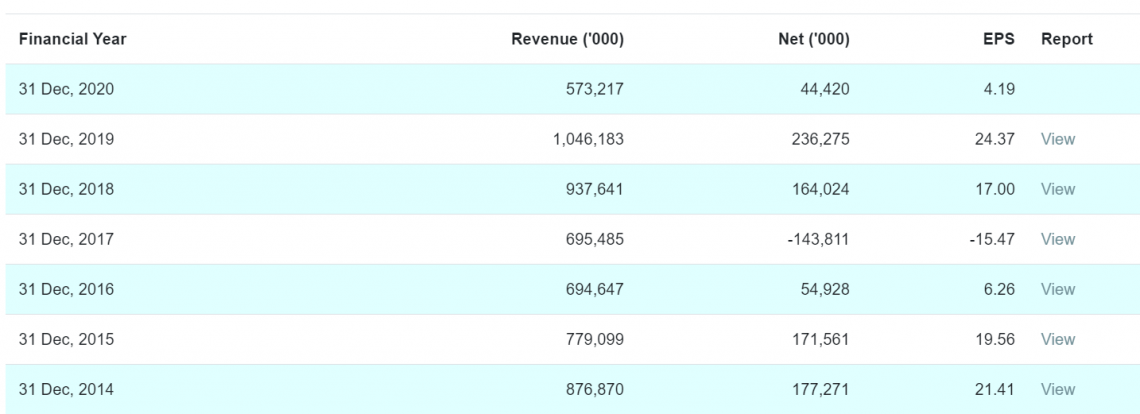Screen dimensions: 1140x414
Task: Select the EPS value 21.41
Action: (996, 389)
